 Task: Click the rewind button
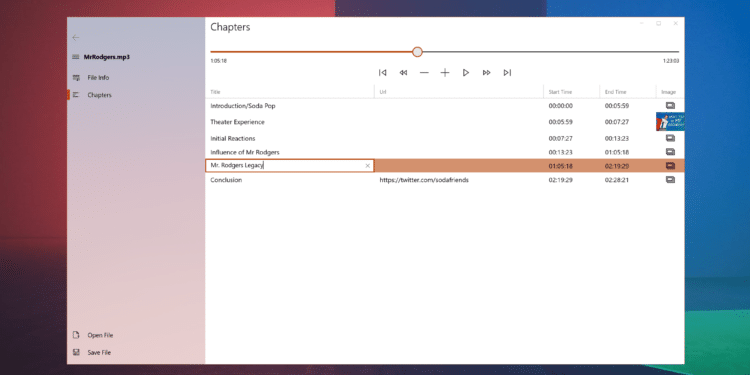[403, 73]
